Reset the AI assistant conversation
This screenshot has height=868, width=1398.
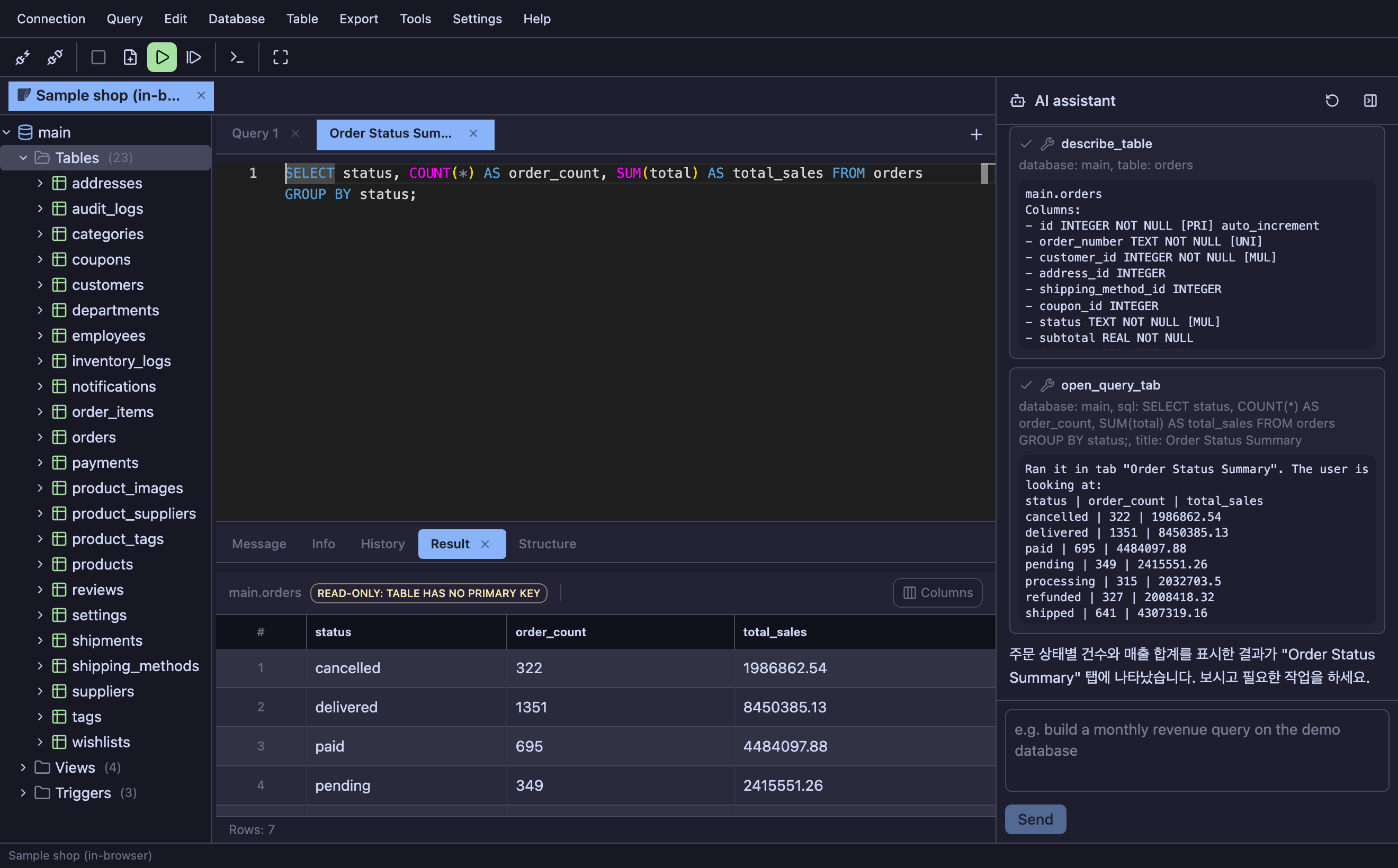click(1332, 101)
